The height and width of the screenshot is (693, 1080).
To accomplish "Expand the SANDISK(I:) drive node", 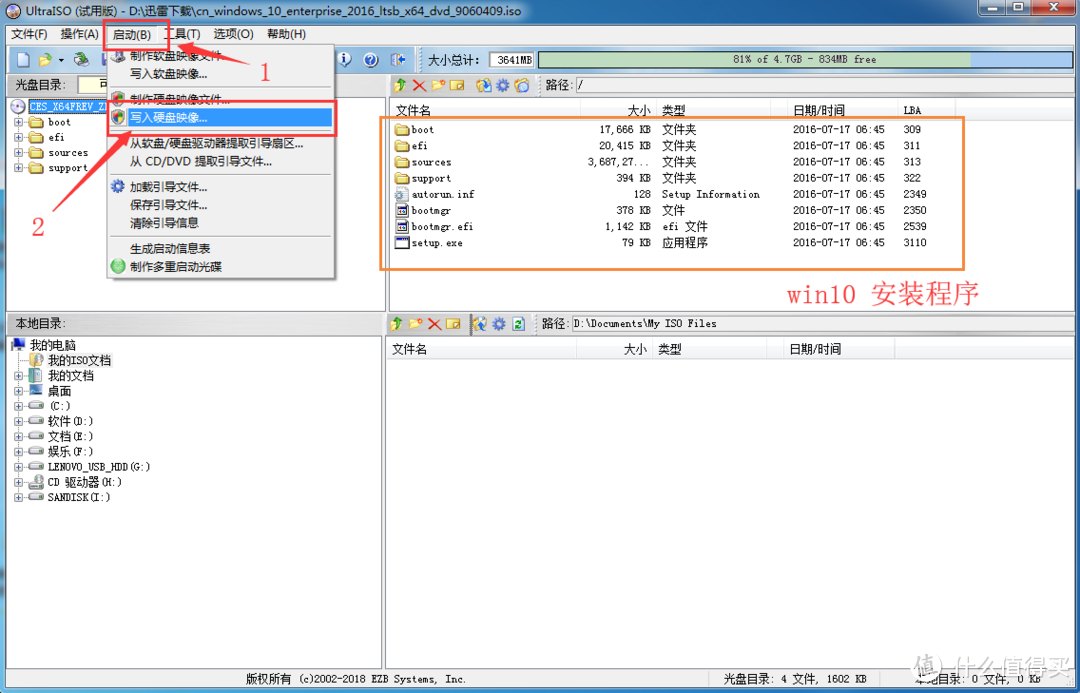I will (19, 497).
